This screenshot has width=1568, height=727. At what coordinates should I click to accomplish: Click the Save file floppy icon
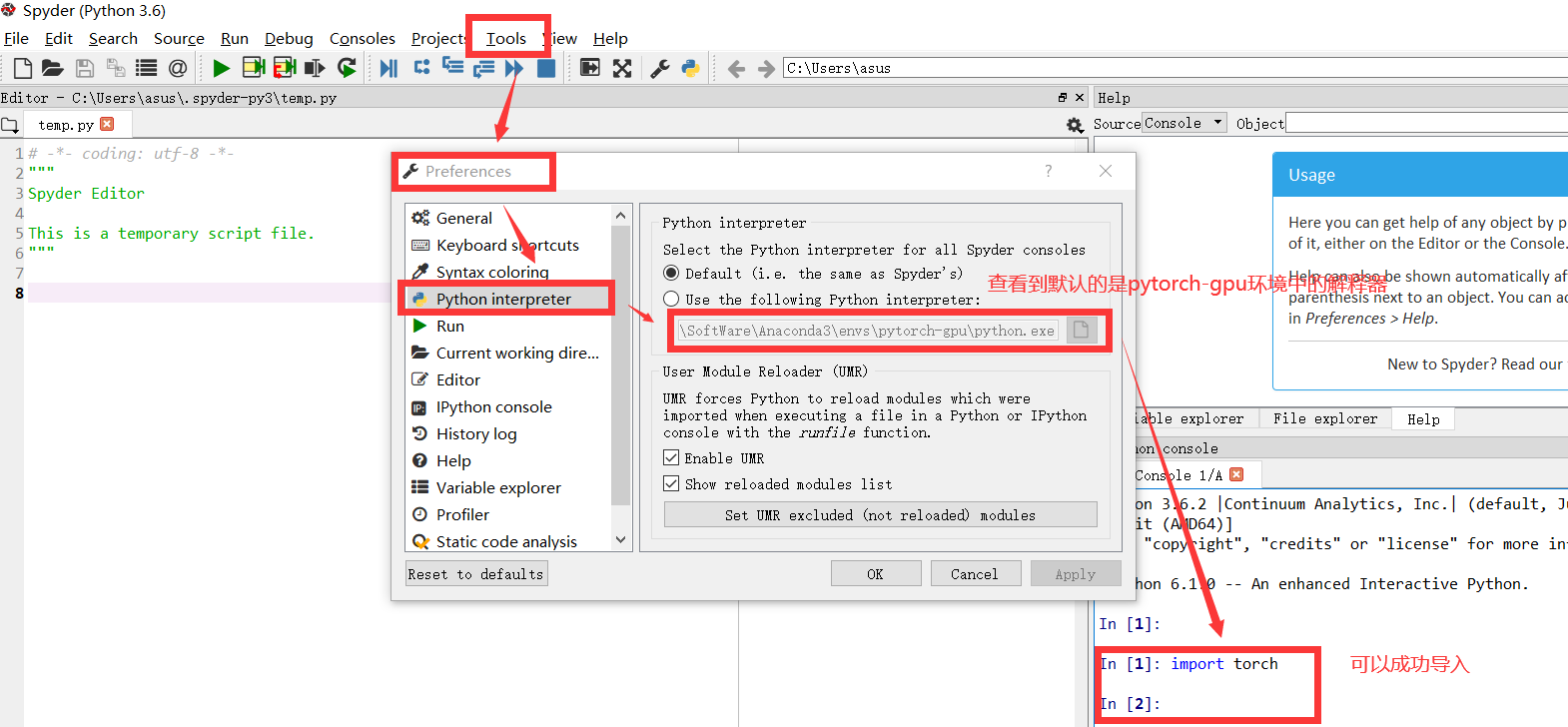(x=85, y=68)
